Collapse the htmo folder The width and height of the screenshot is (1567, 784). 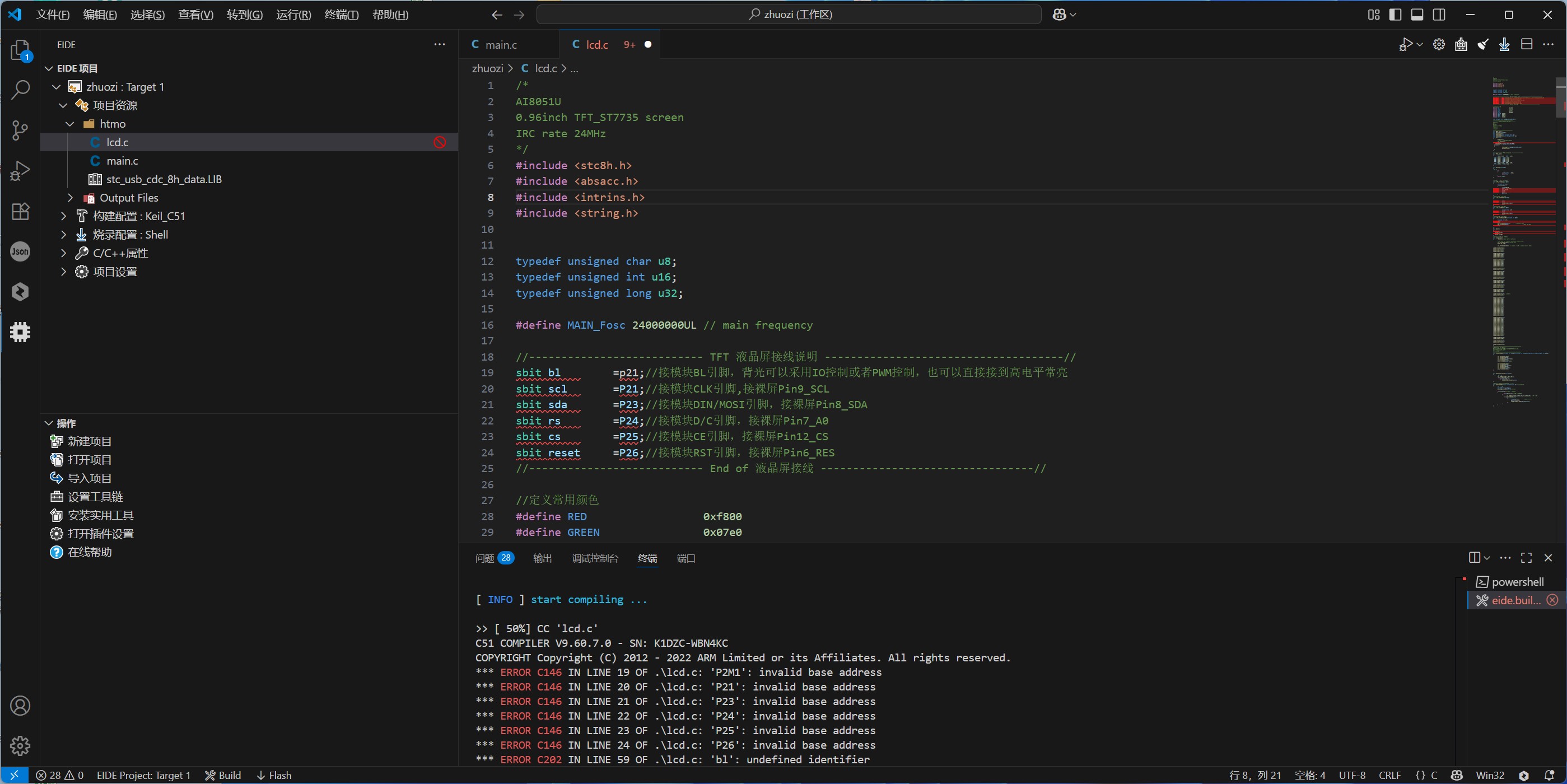(x=70, y=124)
